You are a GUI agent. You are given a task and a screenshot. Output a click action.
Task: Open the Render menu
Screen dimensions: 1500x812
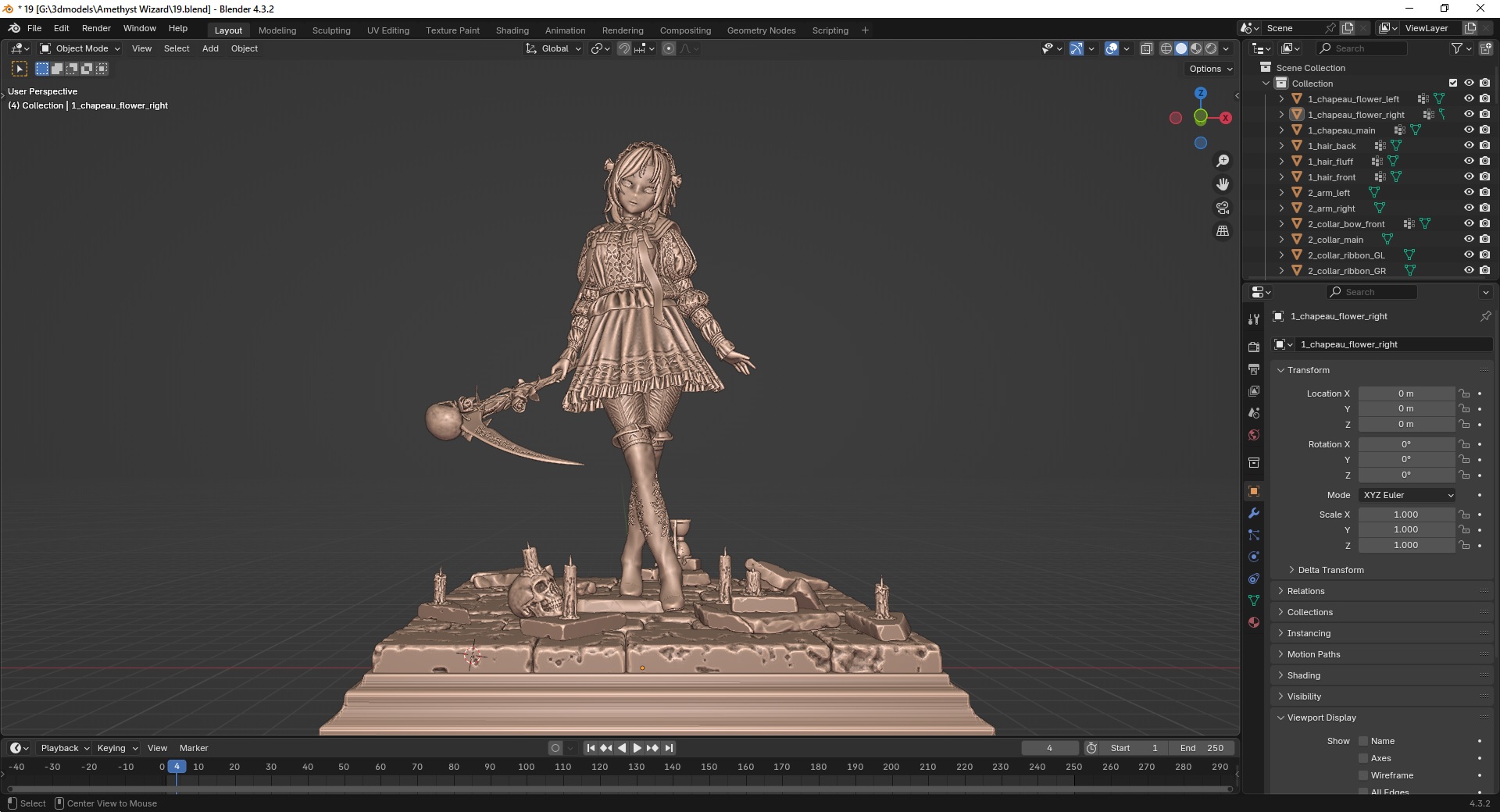click(x=96, y=28)
